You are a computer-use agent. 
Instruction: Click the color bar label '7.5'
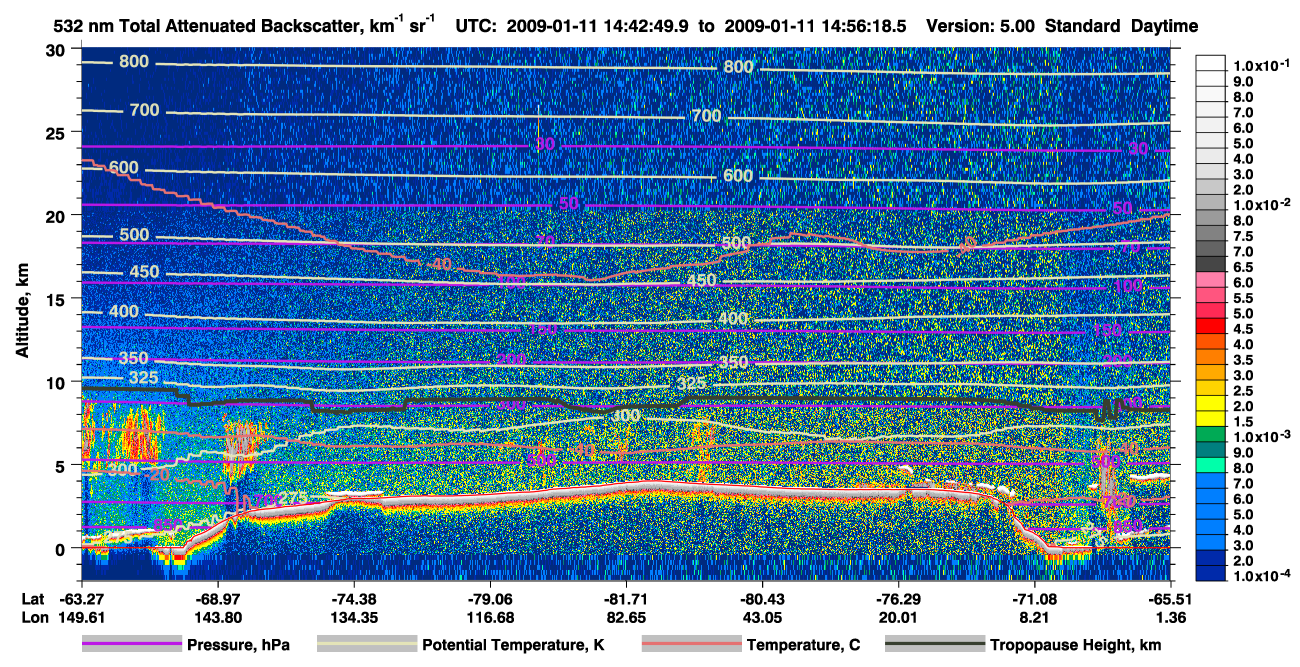click(1245, 237)
